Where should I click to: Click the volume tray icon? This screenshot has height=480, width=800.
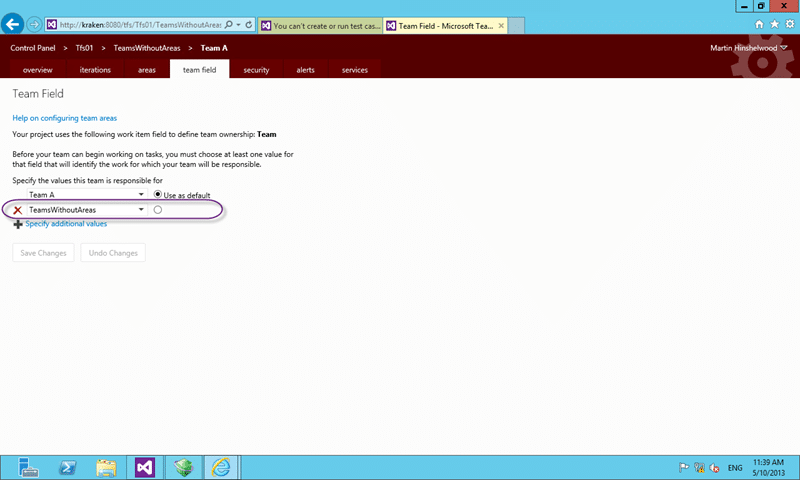point(714,468)
